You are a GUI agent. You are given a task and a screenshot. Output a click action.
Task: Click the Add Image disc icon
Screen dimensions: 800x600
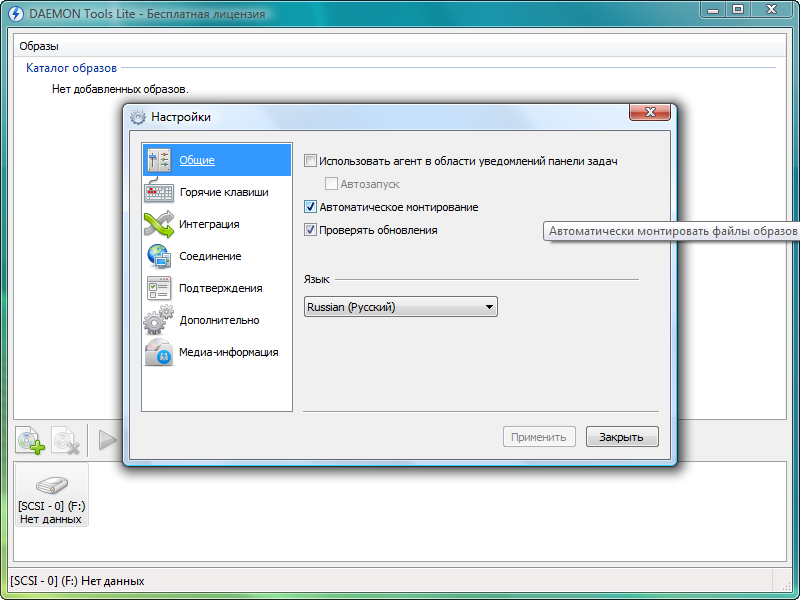point(31,441)
